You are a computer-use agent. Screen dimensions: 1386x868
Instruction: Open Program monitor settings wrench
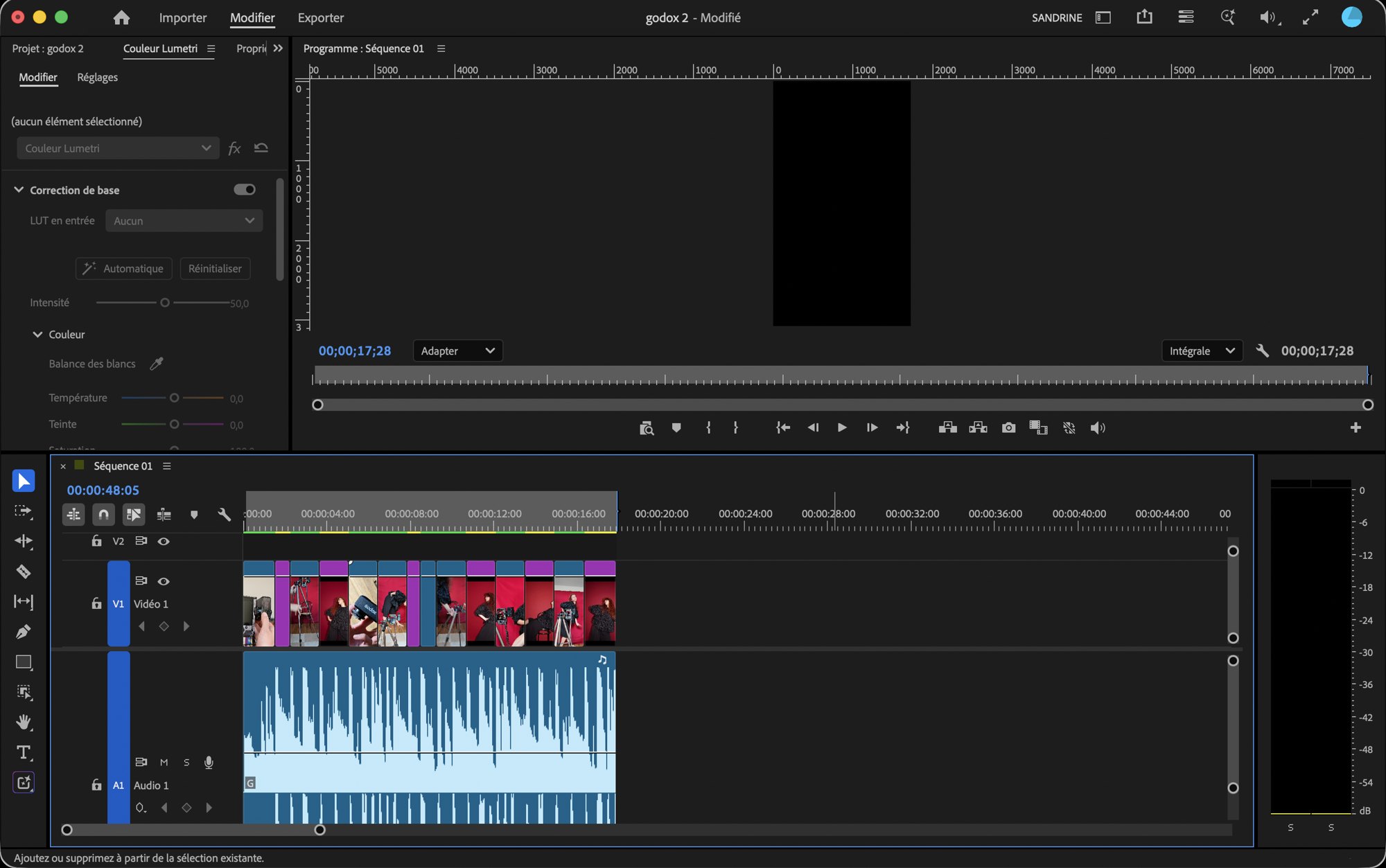click(x=1262, y=351)
